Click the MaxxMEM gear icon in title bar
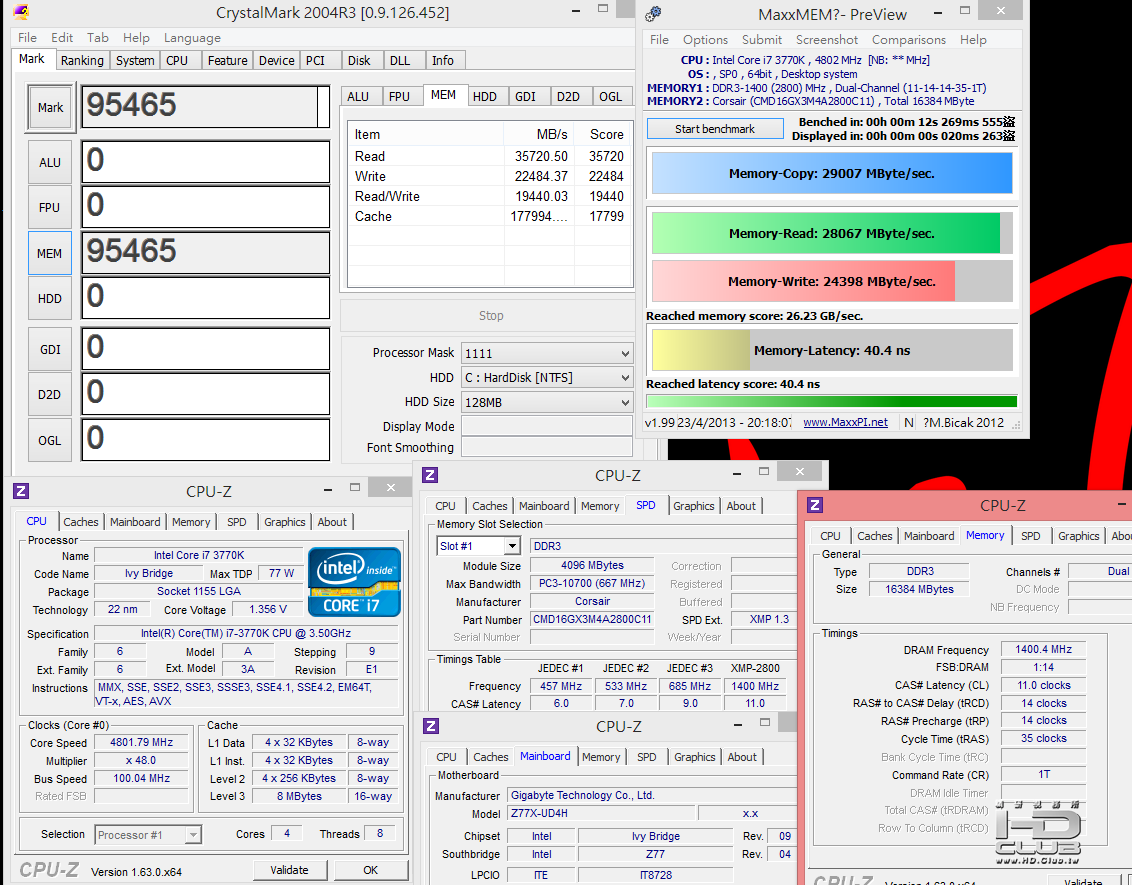 [653, 14]
